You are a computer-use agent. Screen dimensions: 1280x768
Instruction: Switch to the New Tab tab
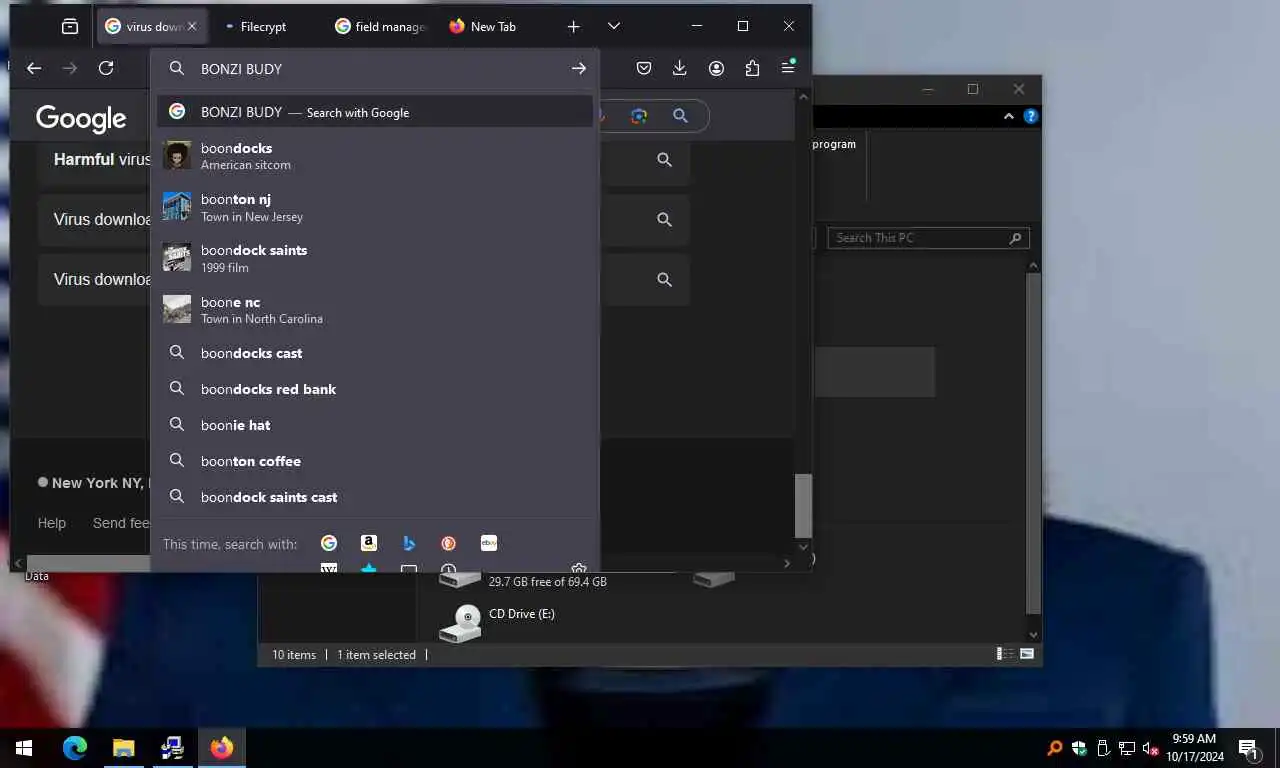click(x=494, y=27)
